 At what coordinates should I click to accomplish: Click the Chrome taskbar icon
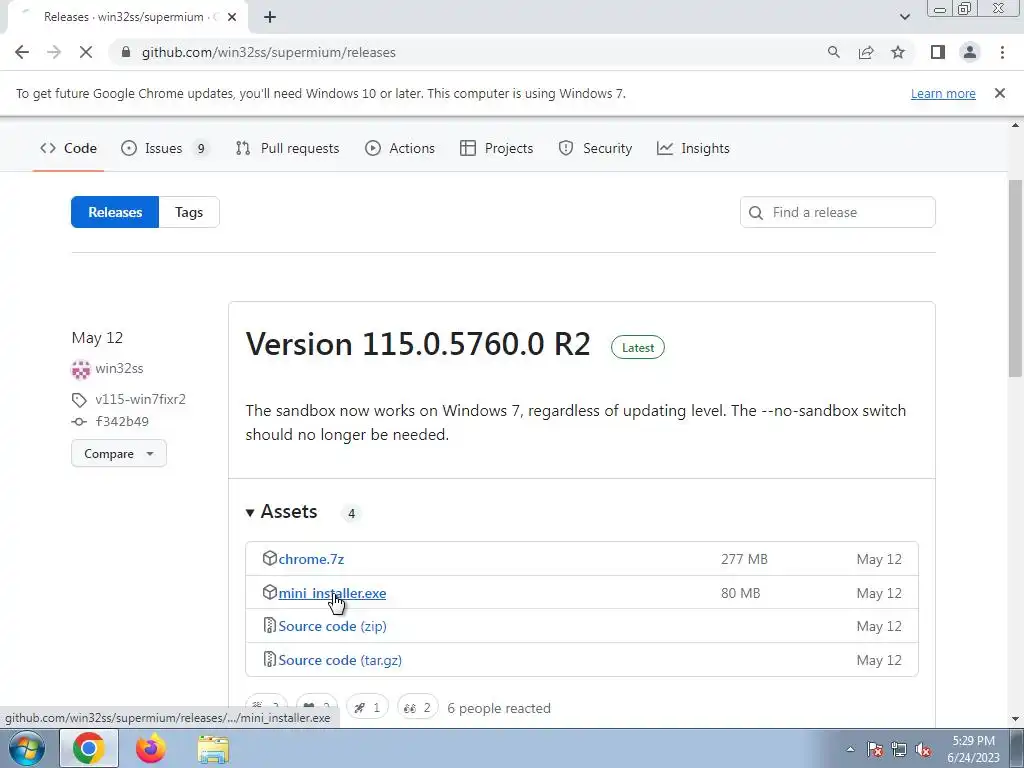pos(89,748)
